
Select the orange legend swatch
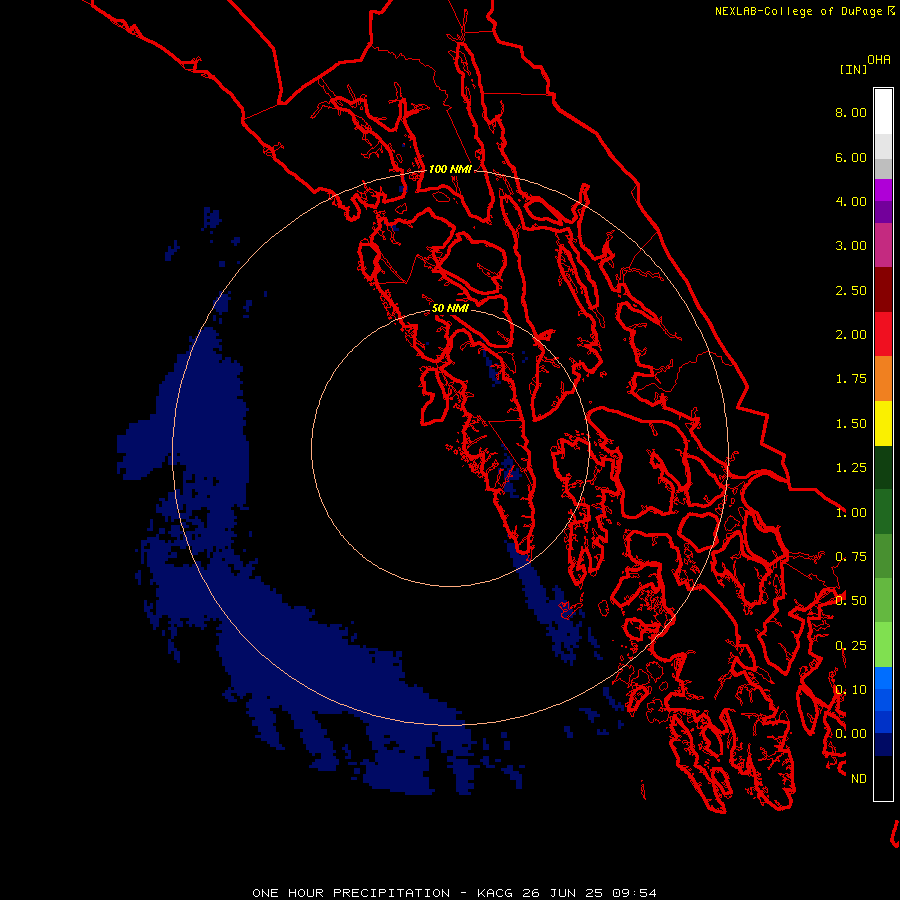tap(883, 379)
